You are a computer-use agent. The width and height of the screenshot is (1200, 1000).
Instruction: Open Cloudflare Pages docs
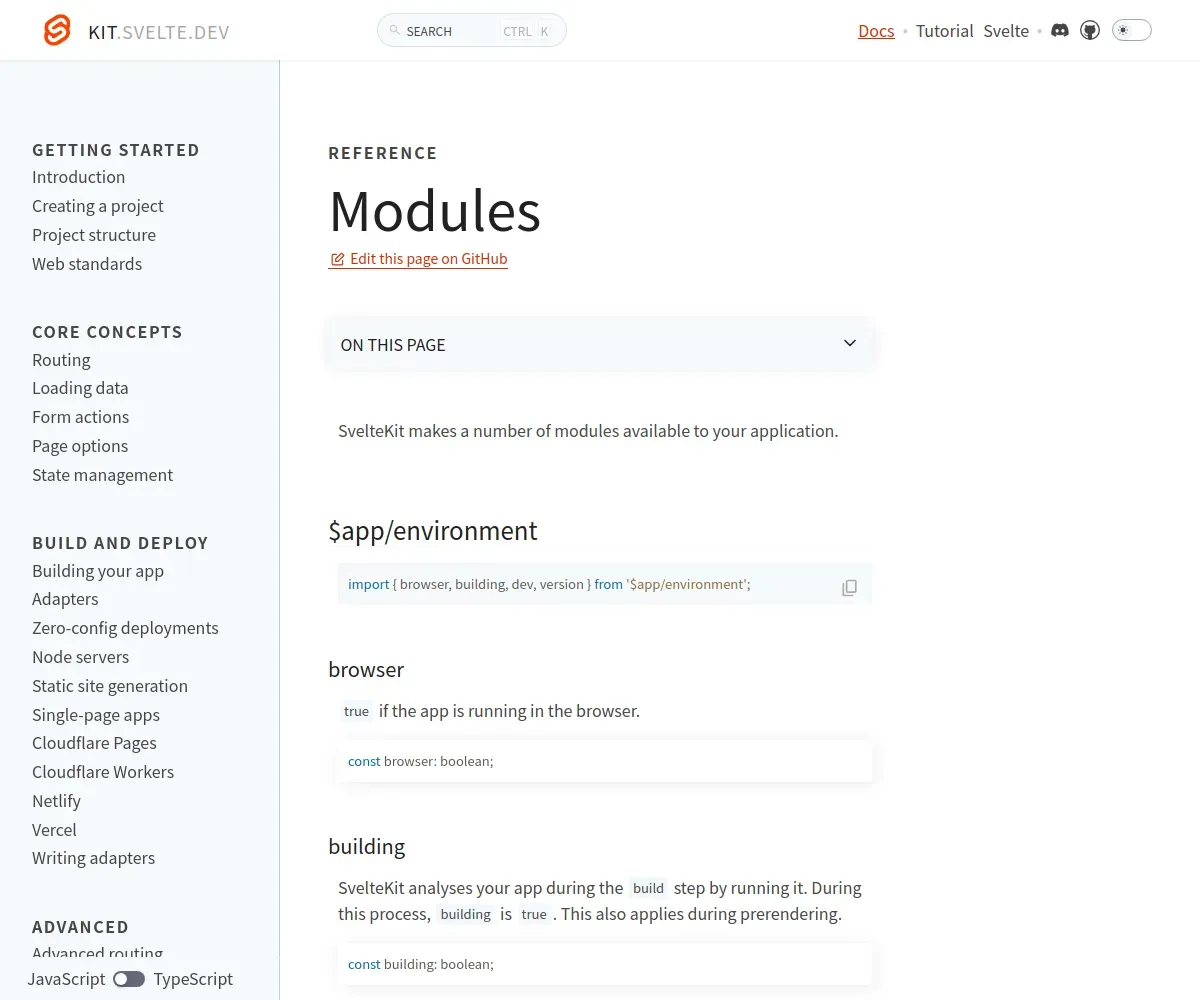(x=94, y=743)
